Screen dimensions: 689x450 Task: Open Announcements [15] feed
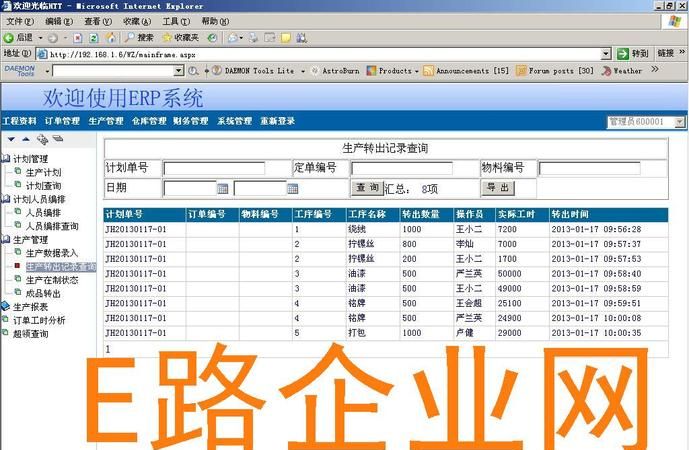pos(466,71)
